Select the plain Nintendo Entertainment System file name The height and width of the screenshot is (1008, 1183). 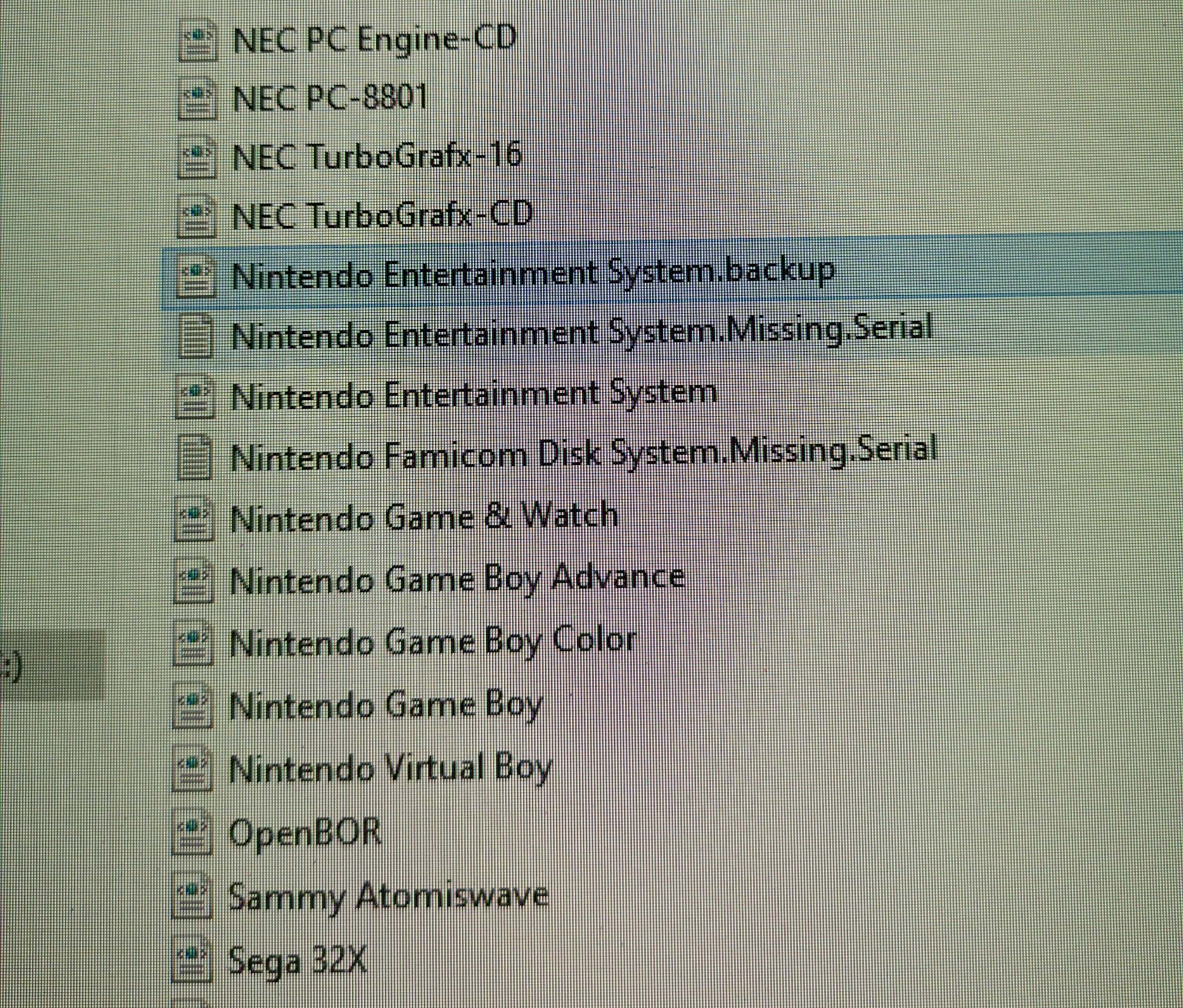tap(474, 395)
